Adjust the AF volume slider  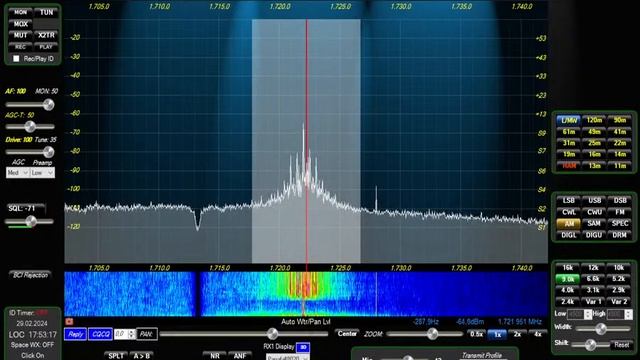point(30,105)
